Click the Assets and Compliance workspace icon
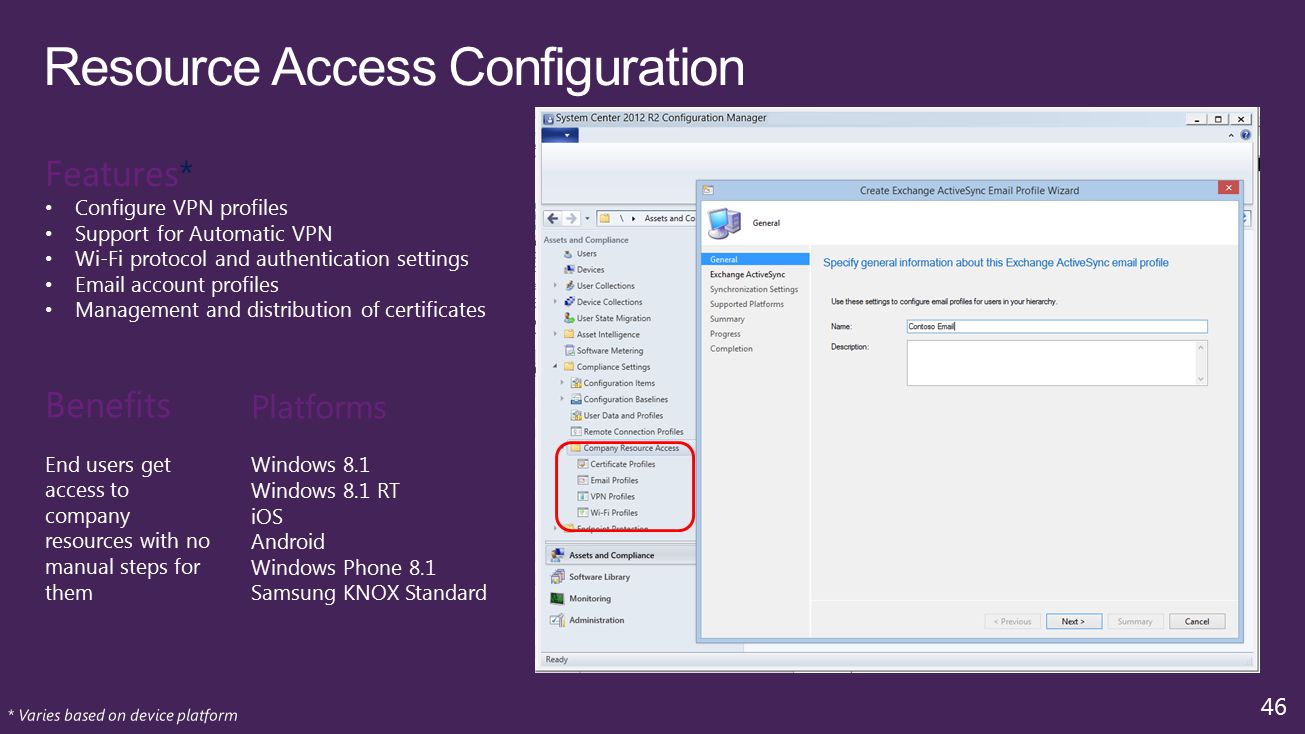The image size is (1305, 734). click(557, 555)
